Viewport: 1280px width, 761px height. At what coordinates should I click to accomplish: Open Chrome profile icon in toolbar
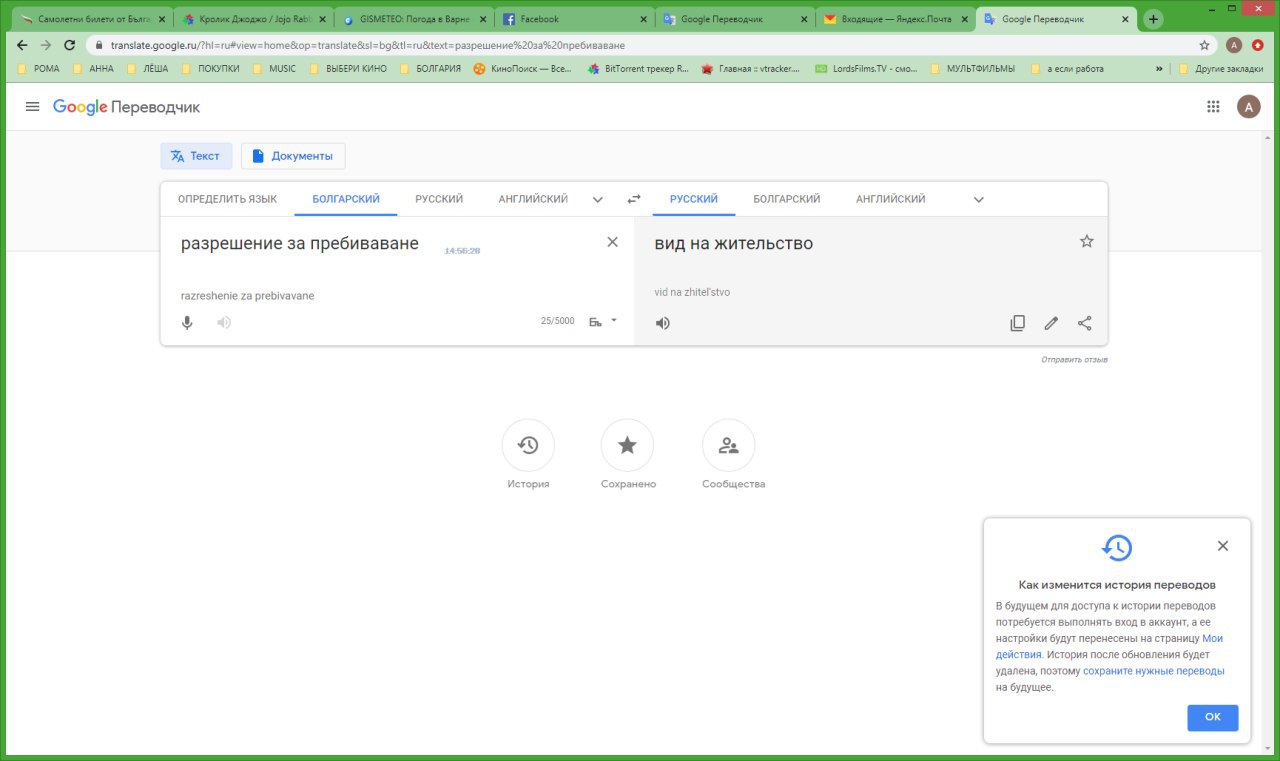[x=1234, y=45]
